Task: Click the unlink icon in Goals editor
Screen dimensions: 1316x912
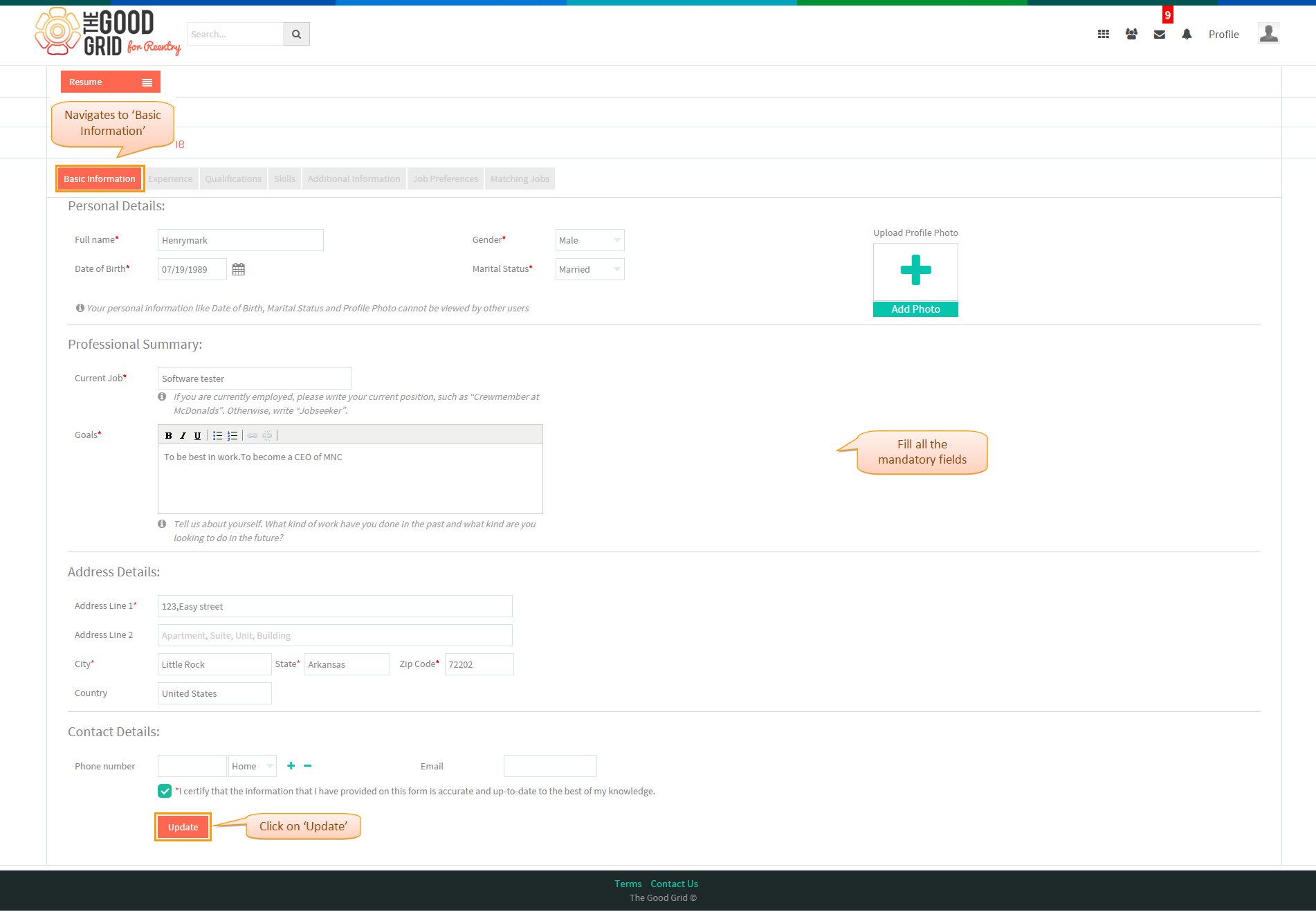Action: (268, 435)
